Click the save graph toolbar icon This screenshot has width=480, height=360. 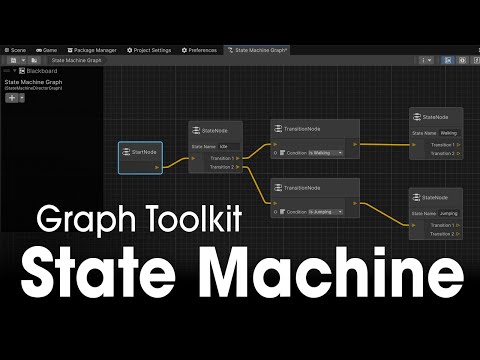coord(13,60)
